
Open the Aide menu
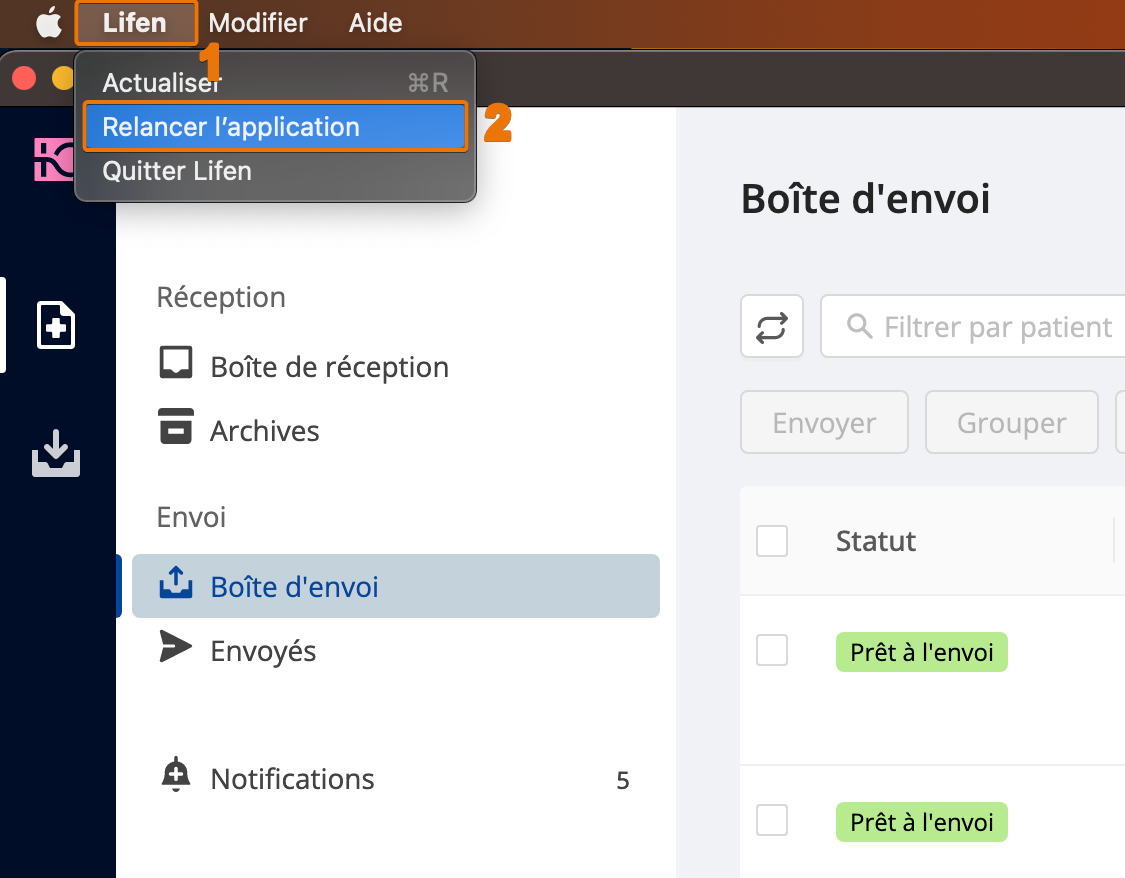[x=375, y=23]
